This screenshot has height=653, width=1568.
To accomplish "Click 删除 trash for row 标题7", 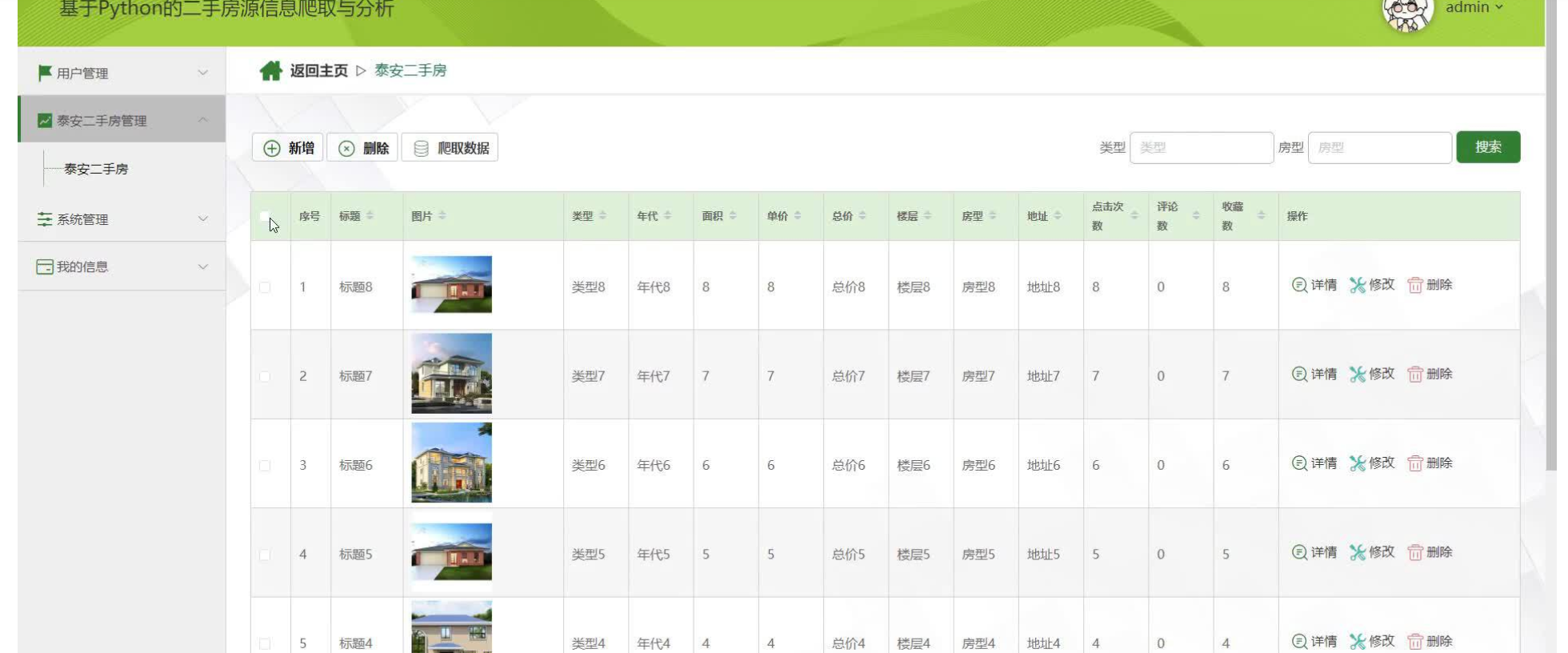I will 1430,374.
